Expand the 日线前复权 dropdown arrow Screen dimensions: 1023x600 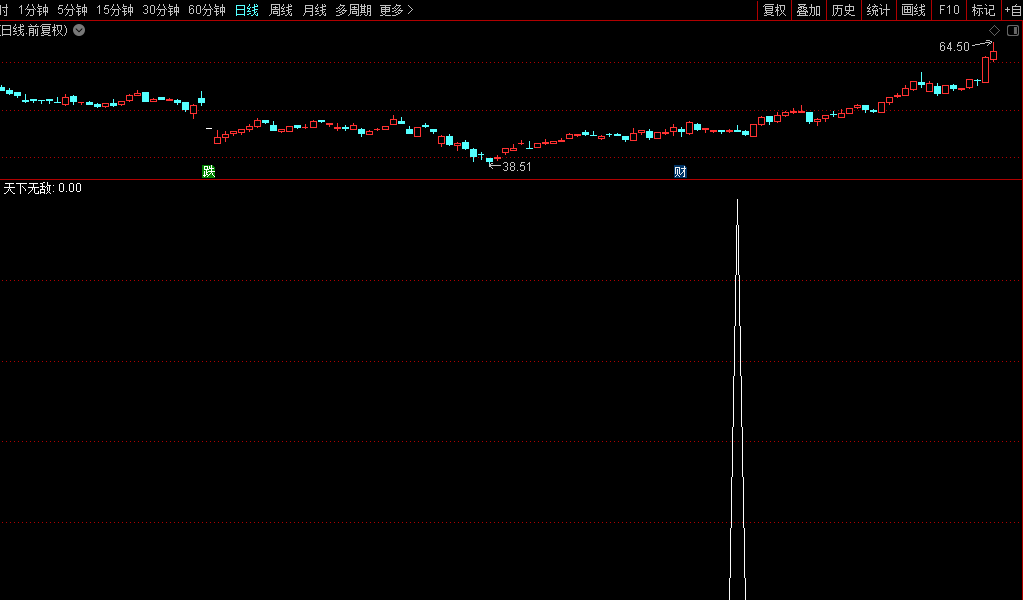click(x=79, y=30)
